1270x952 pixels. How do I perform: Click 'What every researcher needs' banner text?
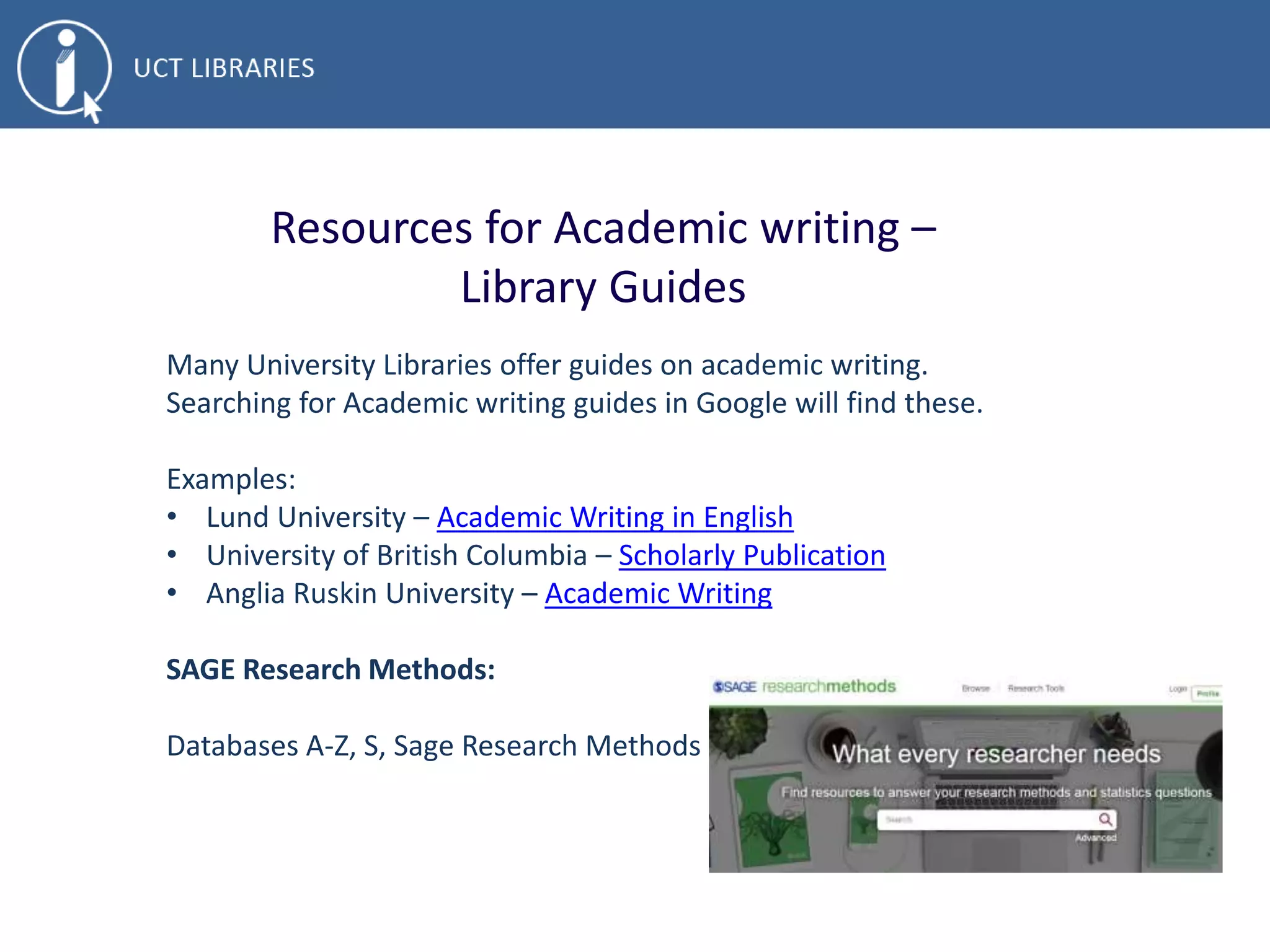[996, 754]
